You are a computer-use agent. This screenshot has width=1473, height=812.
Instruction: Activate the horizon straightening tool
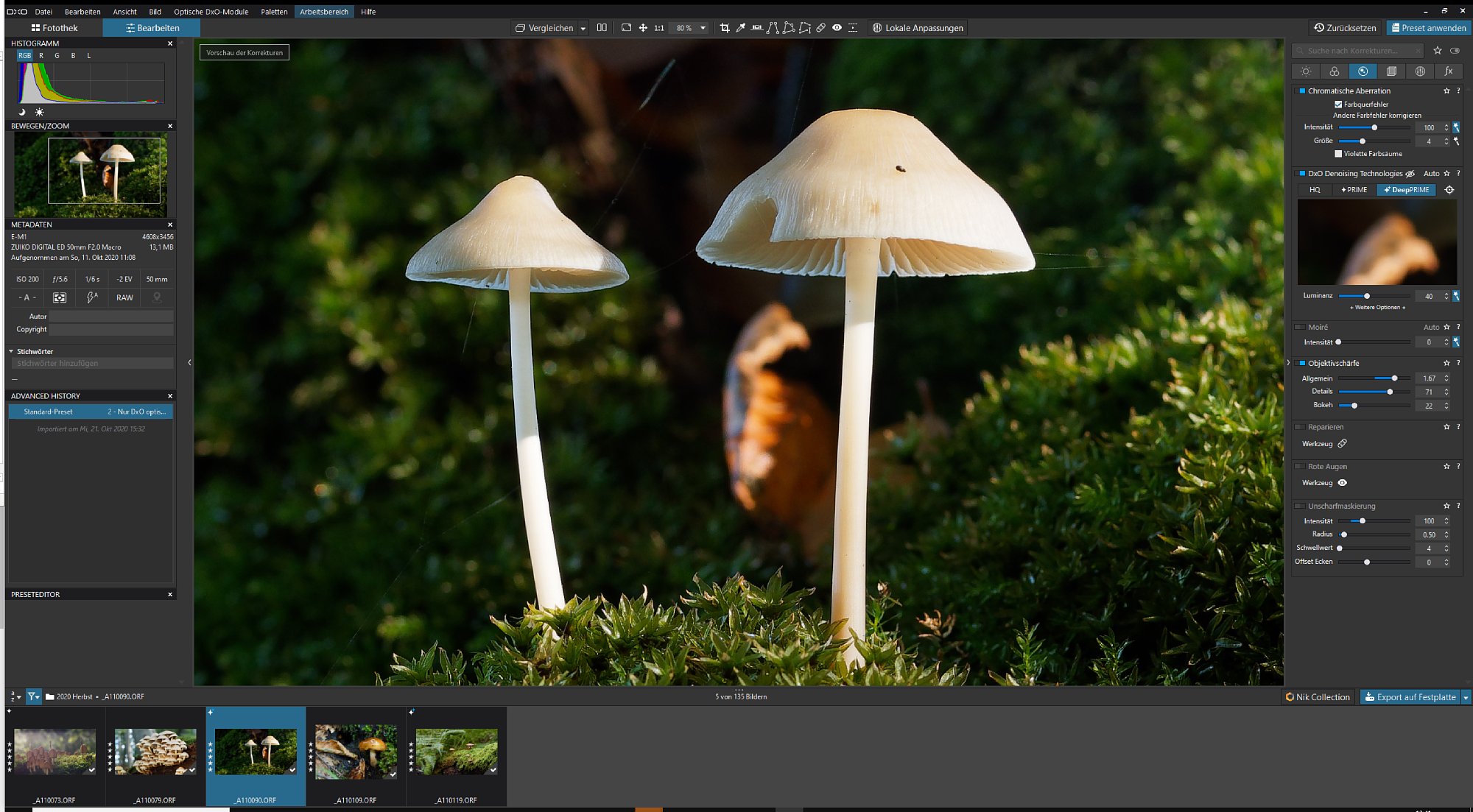[x=756, y=28]
